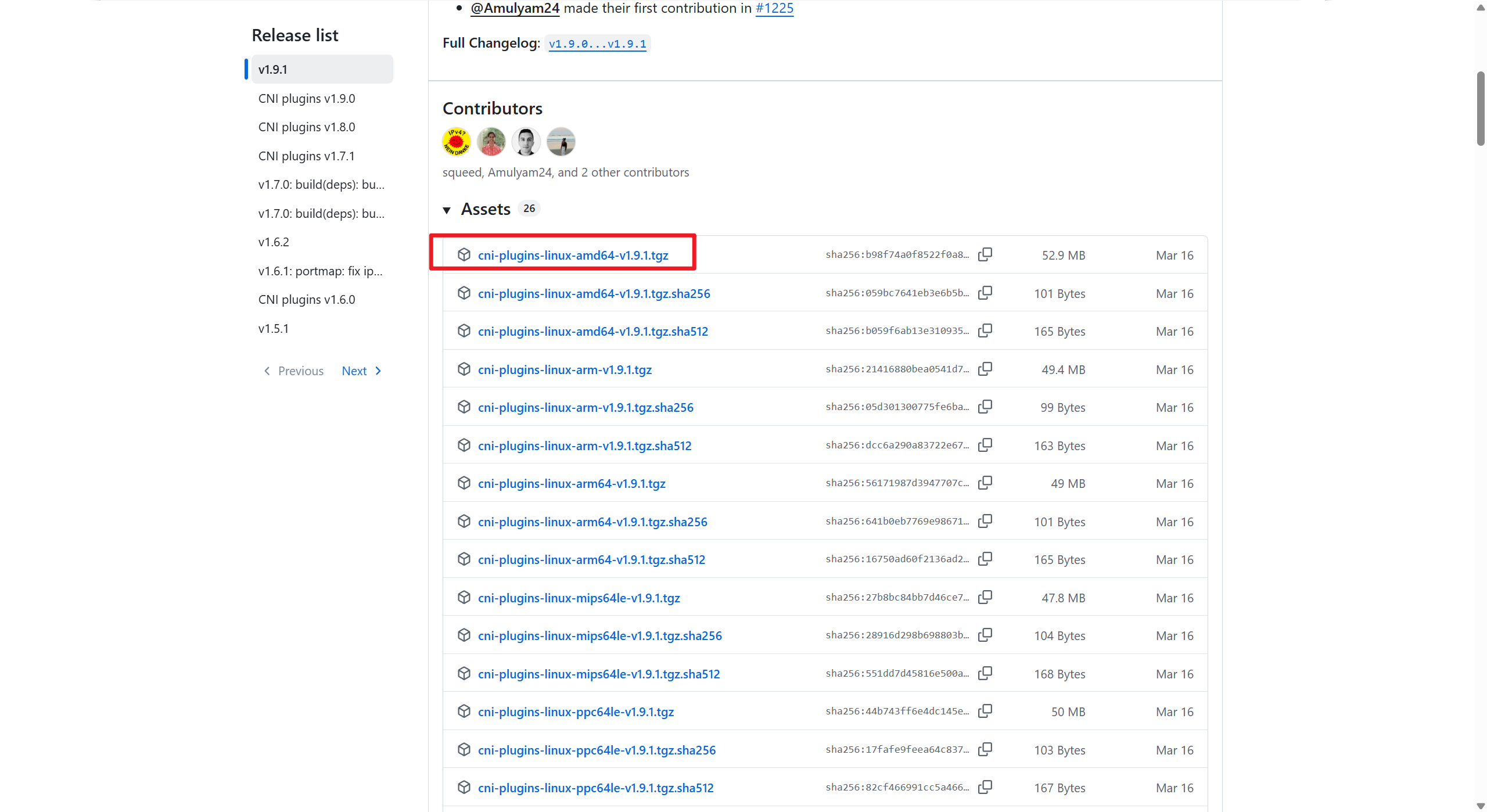Copy sha256 for cni-plugins-linux-mips64le-v1.9.1.tgz.sha256

pos(985,635)
